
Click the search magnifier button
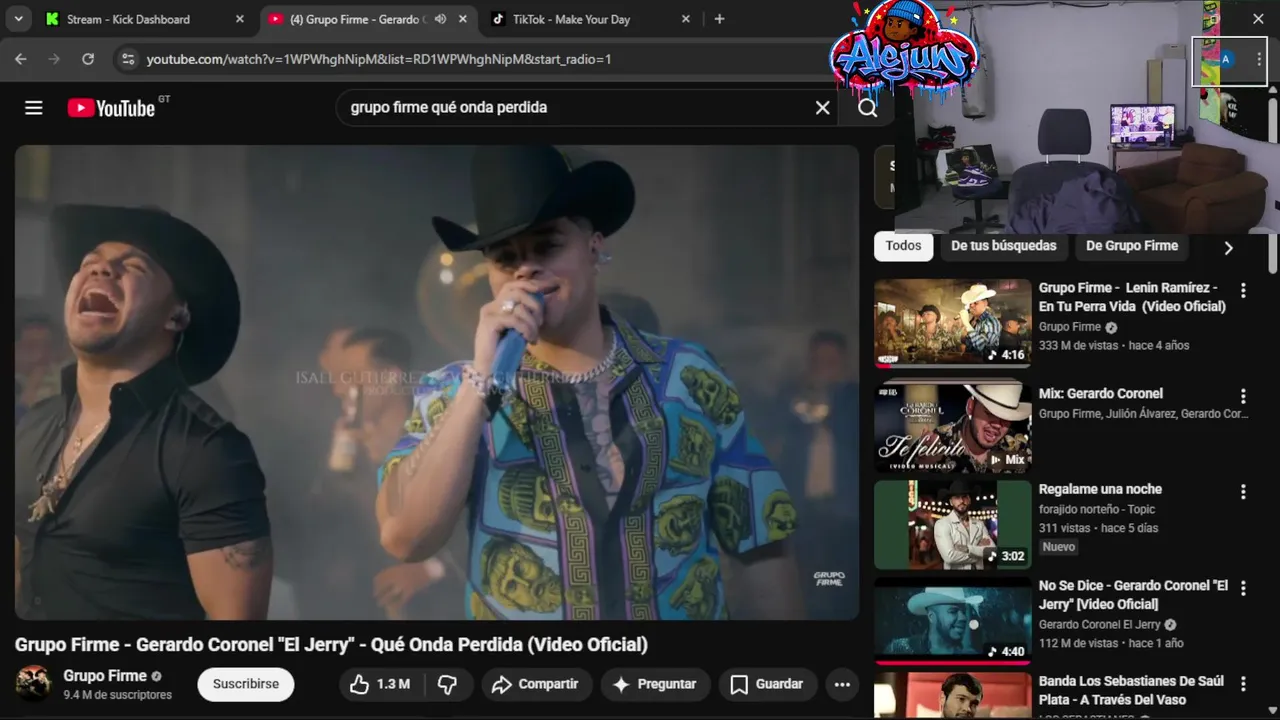tap(867, 108)
